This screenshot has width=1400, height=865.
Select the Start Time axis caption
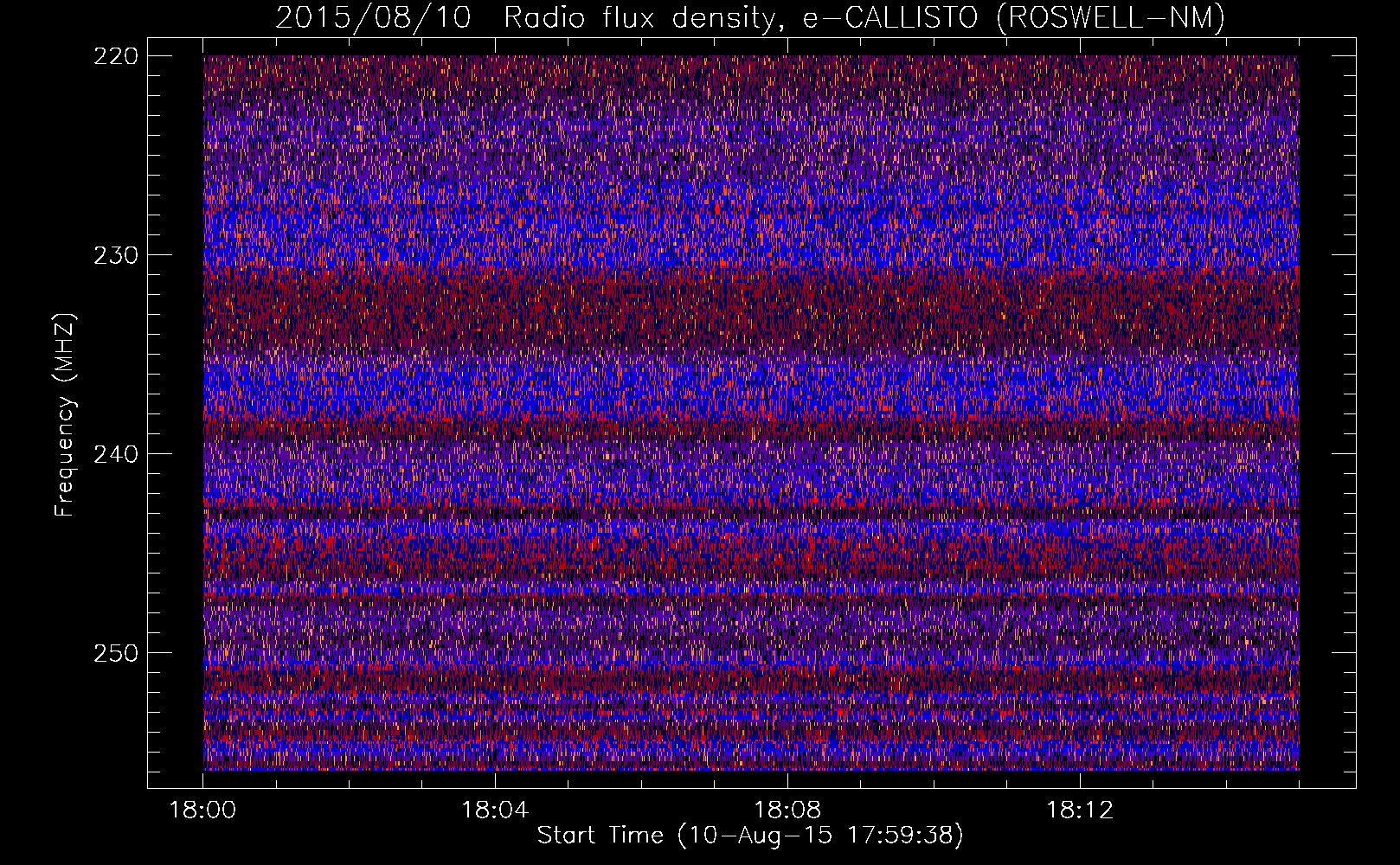[750, 836]
